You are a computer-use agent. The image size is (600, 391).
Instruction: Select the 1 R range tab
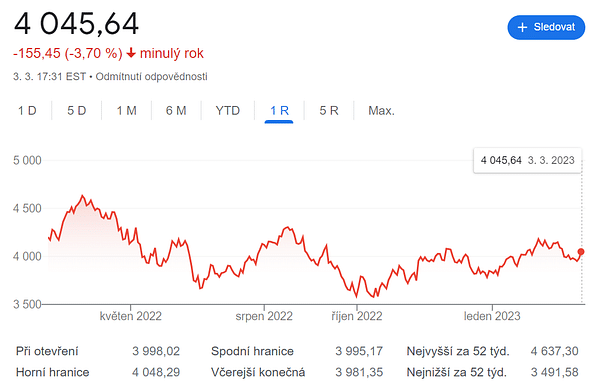click(279, 111)
